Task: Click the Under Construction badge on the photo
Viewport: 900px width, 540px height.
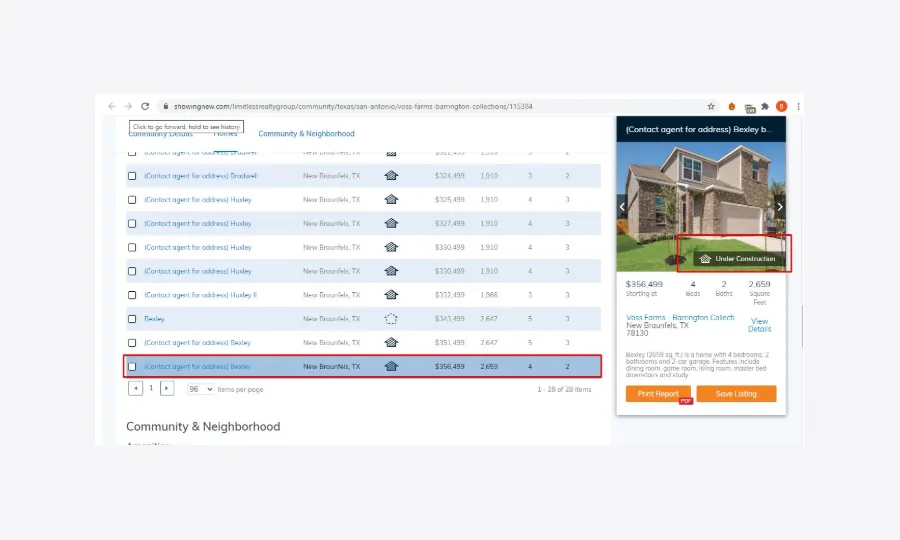Action: click(738, 259)
